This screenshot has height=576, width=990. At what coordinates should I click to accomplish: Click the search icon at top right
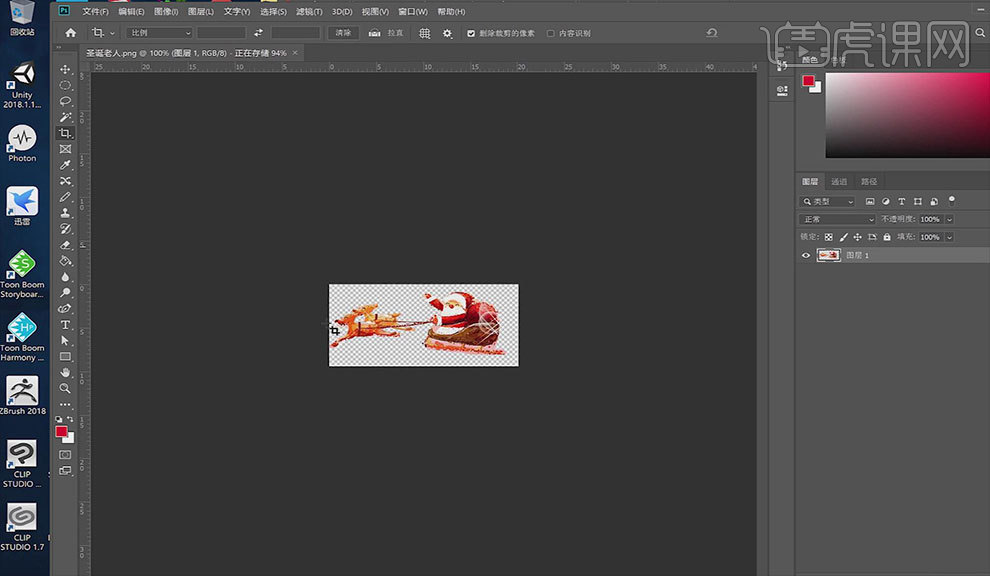point(980,33)
